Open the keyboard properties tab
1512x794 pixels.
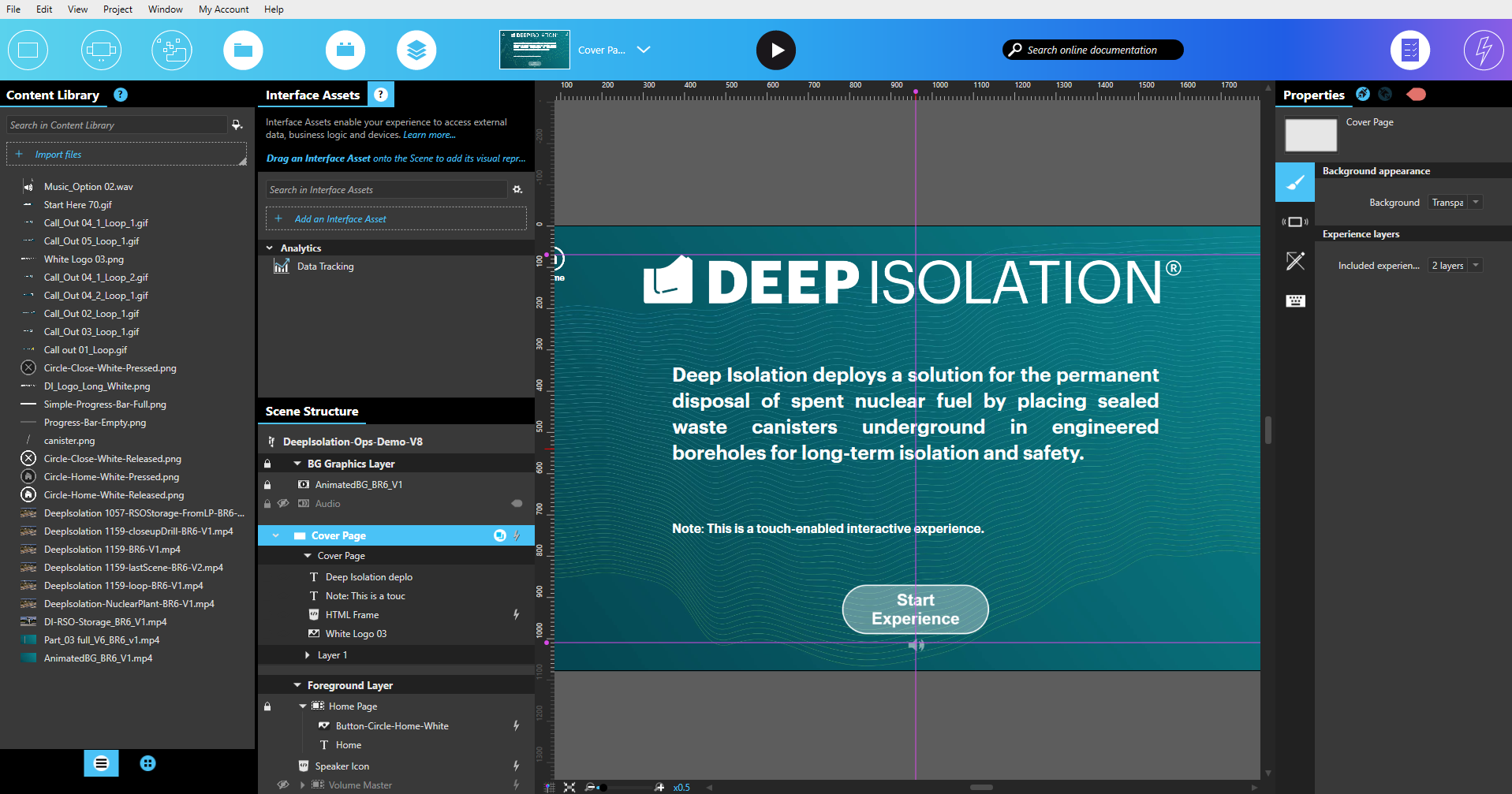pos(1295,300)
